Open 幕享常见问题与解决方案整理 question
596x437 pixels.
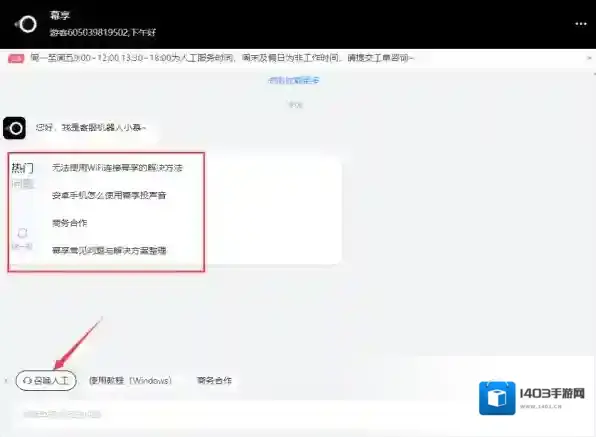tap(109, 250)
